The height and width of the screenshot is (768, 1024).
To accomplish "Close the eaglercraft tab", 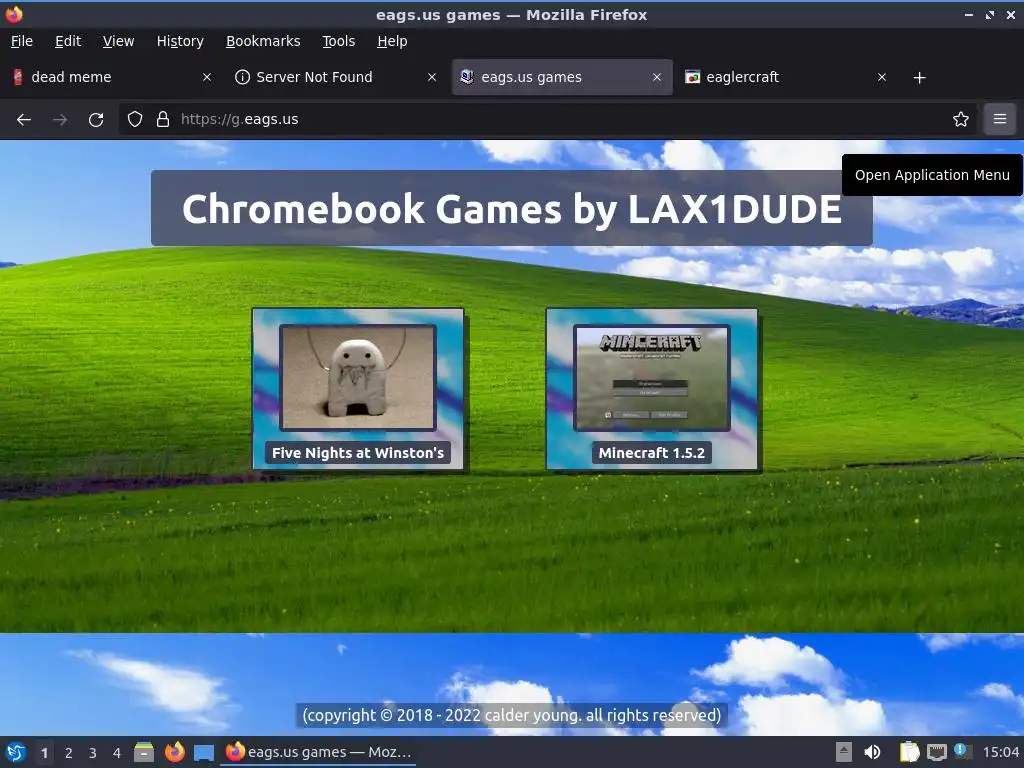I will pos(882,77).
